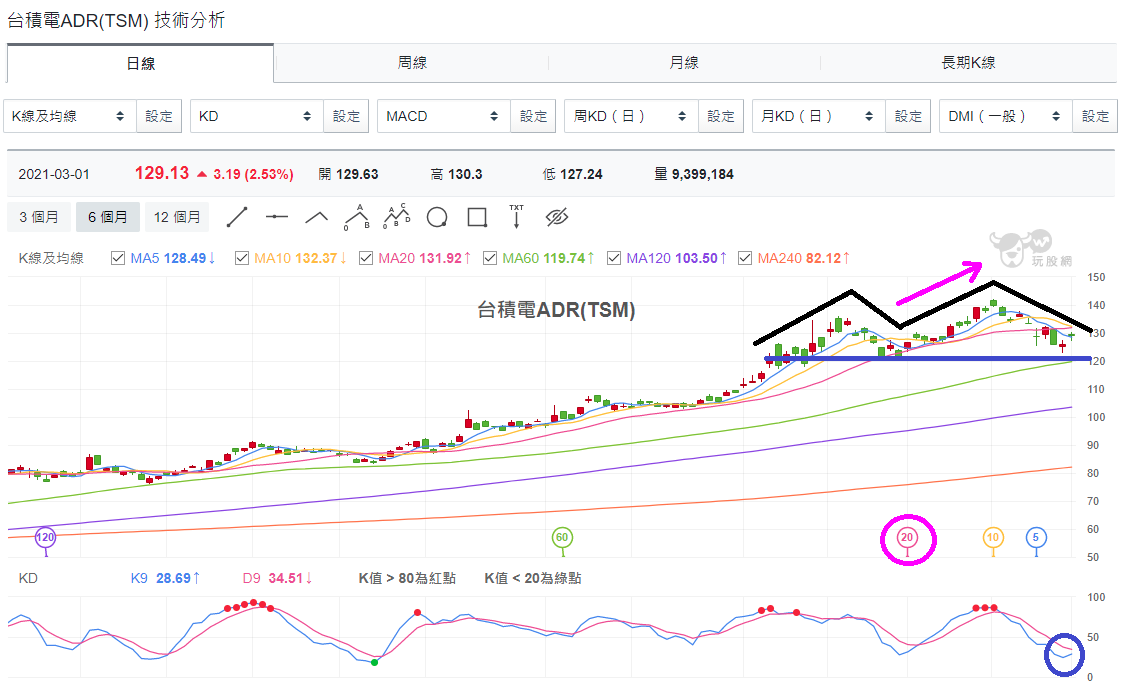1123x688 pixels.
Task: Disable the MA60 moving average line
Action: [490, 258]
